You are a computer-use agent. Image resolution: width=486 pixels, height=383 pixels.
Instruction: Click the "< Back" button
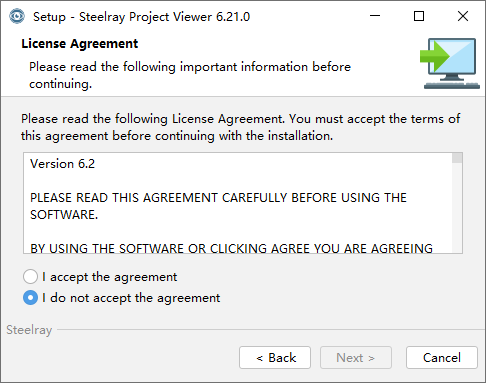(x=275, y=358)
